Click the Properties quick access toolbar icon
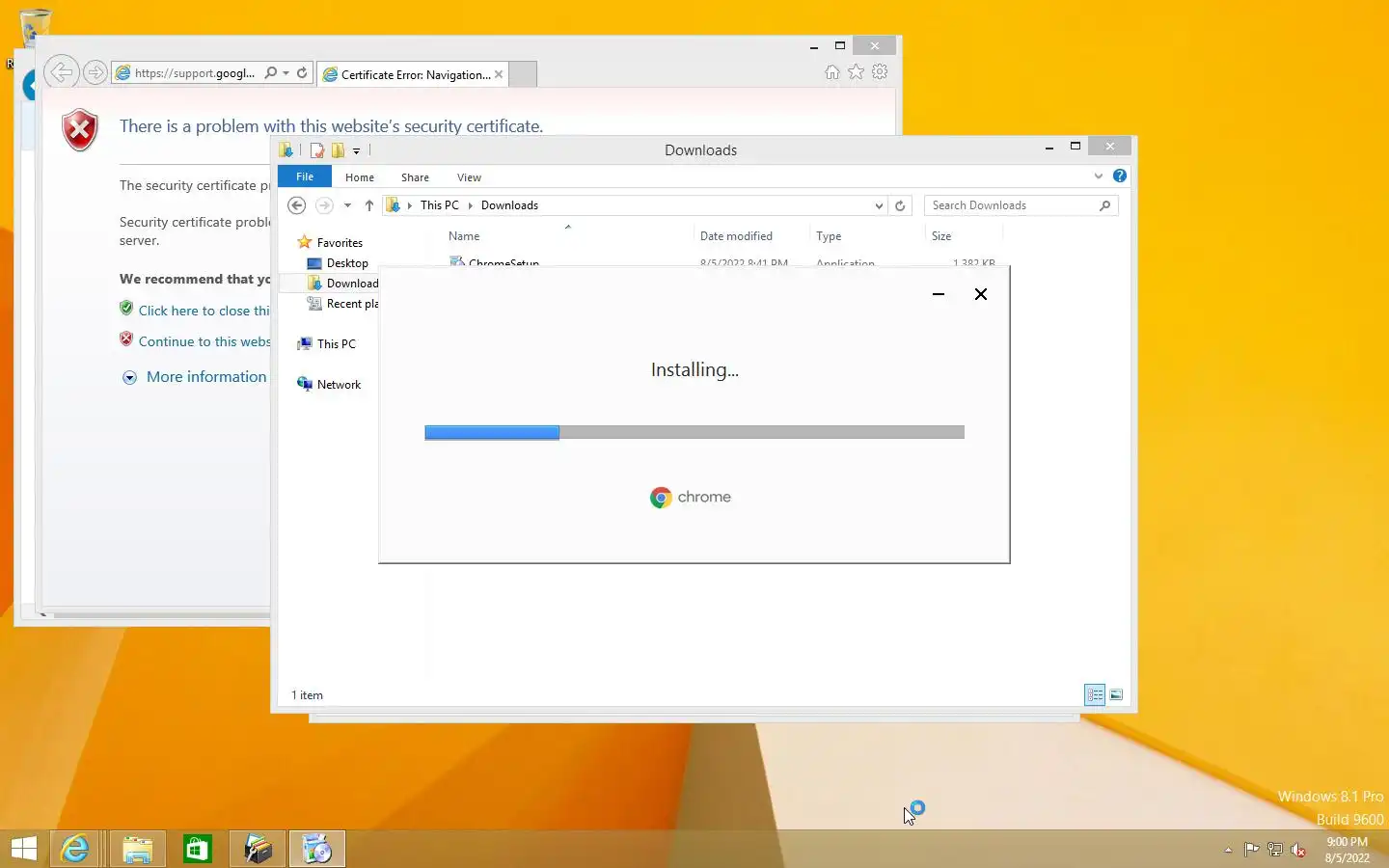 pyautogui.click(x=316, y=150)
